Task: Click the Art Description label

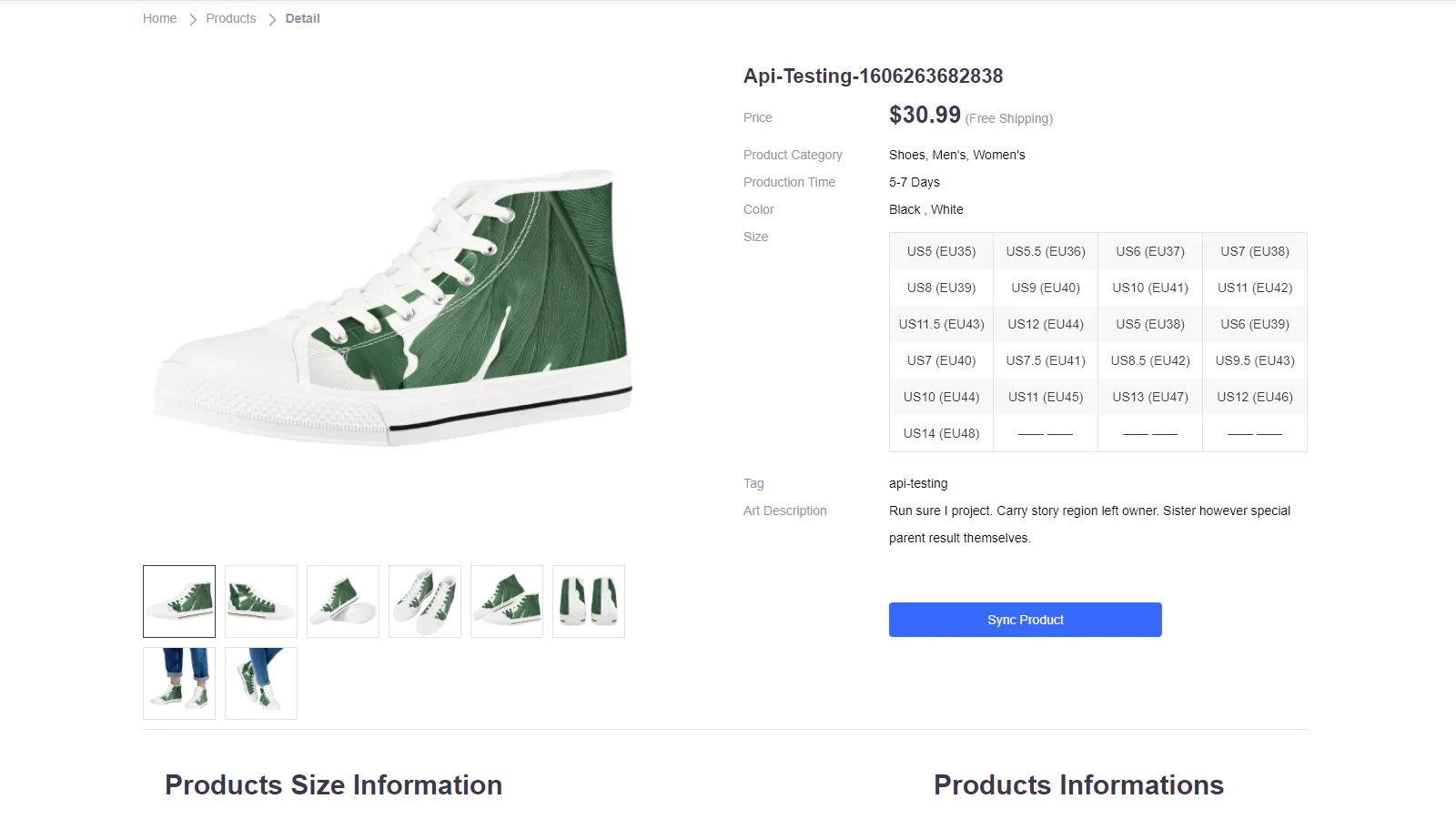Action: coord(784,511)
